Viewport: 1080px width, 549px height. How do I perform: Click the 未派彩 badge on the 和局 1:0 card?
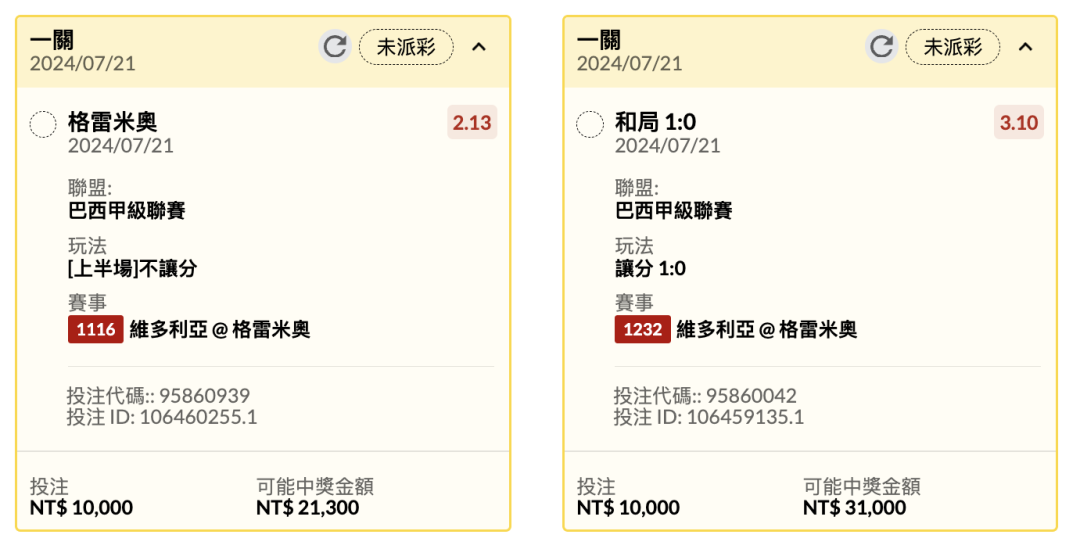(952, 47)
